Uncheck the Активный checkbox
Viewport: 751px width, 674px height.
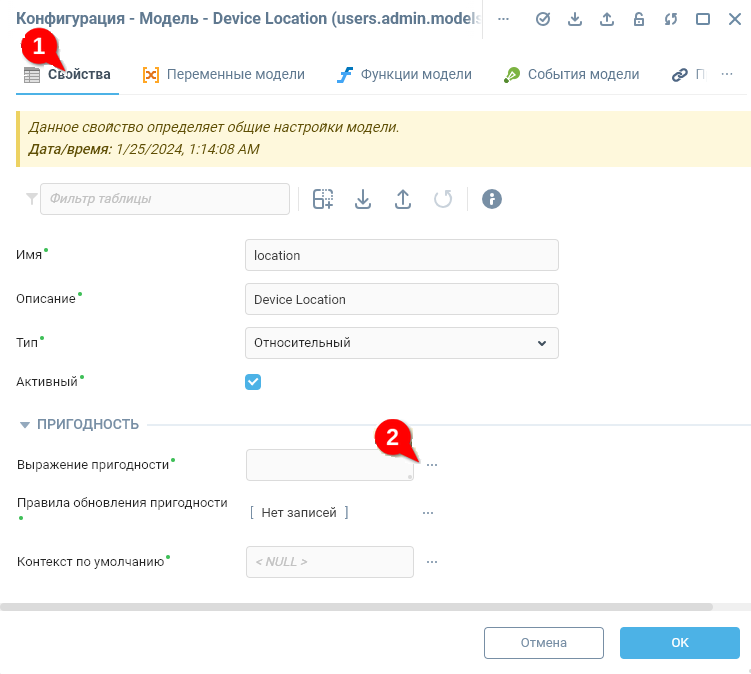click(x=253, y=382)
